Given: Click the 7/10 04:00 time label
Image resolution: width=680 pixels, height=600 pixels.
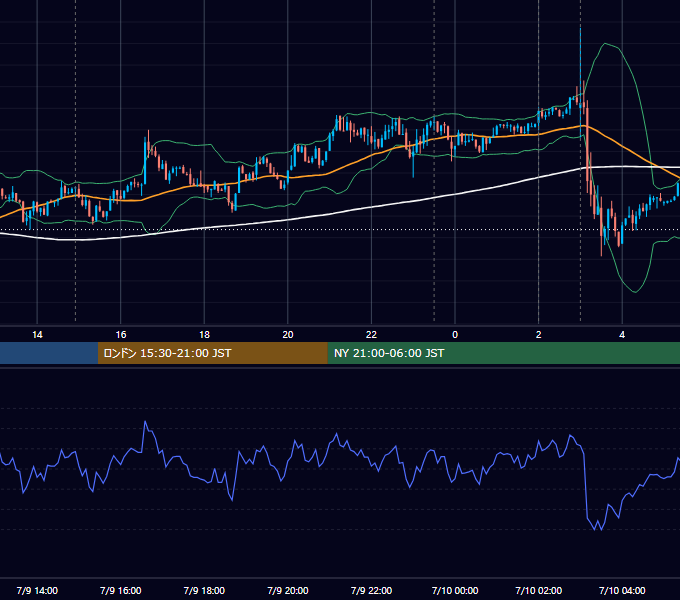Looking at the screenshot, I should 622,590.
